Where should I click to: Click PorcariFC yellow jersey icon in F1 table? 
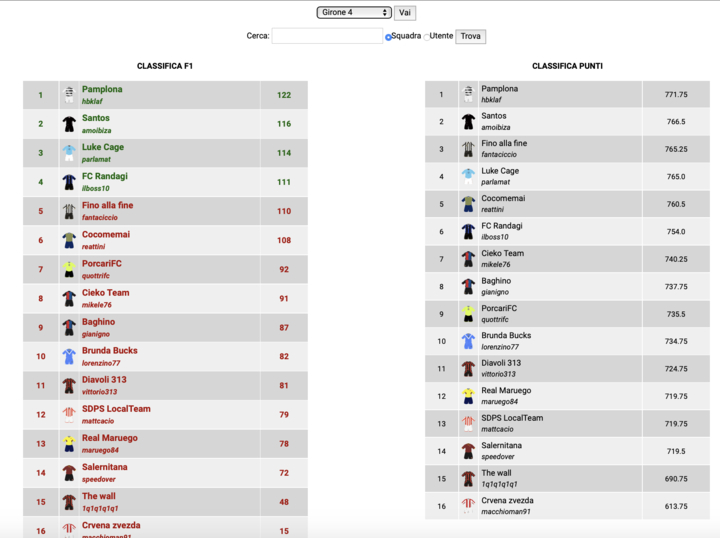pos(68,269)
